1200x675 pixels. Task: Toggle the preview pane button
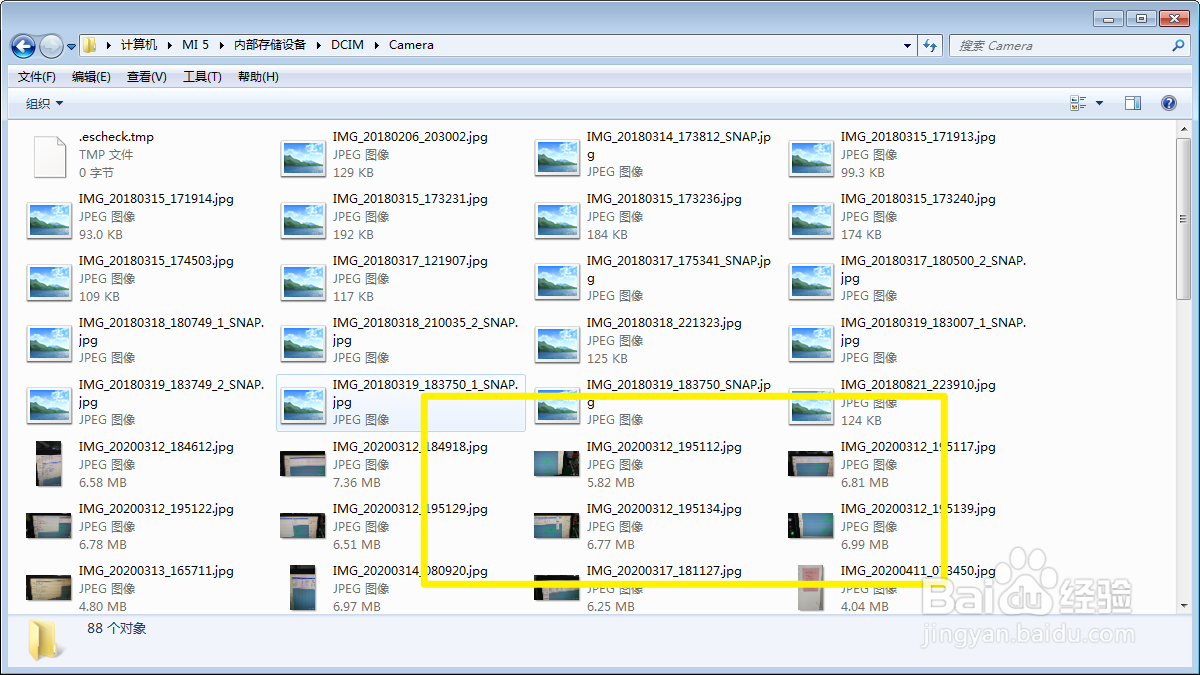(x=1133, y=103)
